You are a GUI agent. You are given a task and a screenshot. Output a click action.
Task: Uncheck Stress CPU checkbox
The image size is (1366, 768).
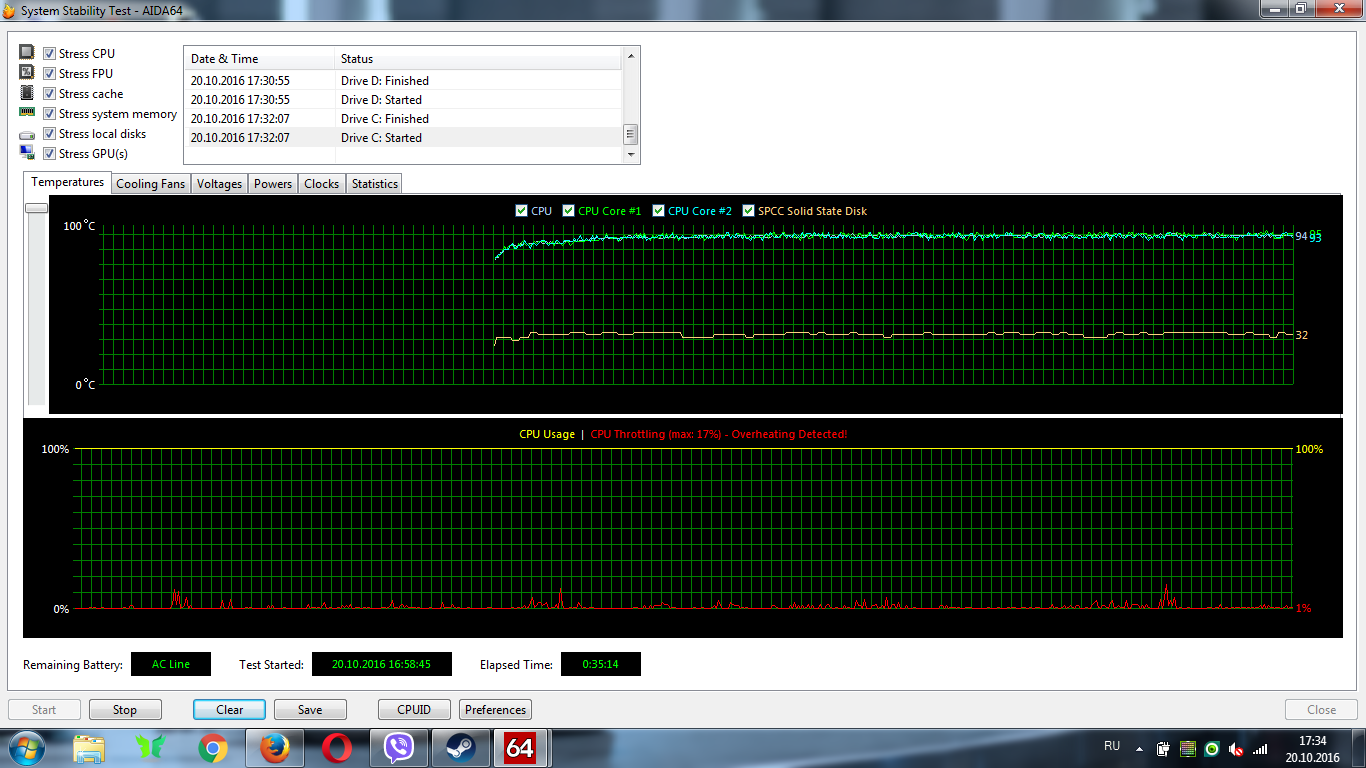tap(49, 54)
